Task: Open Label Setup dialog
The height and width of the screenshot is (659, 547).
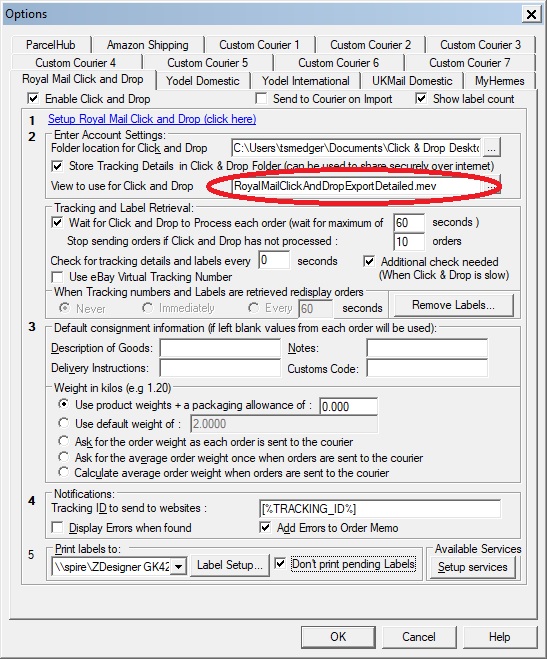Action: [x=229, y=565]
